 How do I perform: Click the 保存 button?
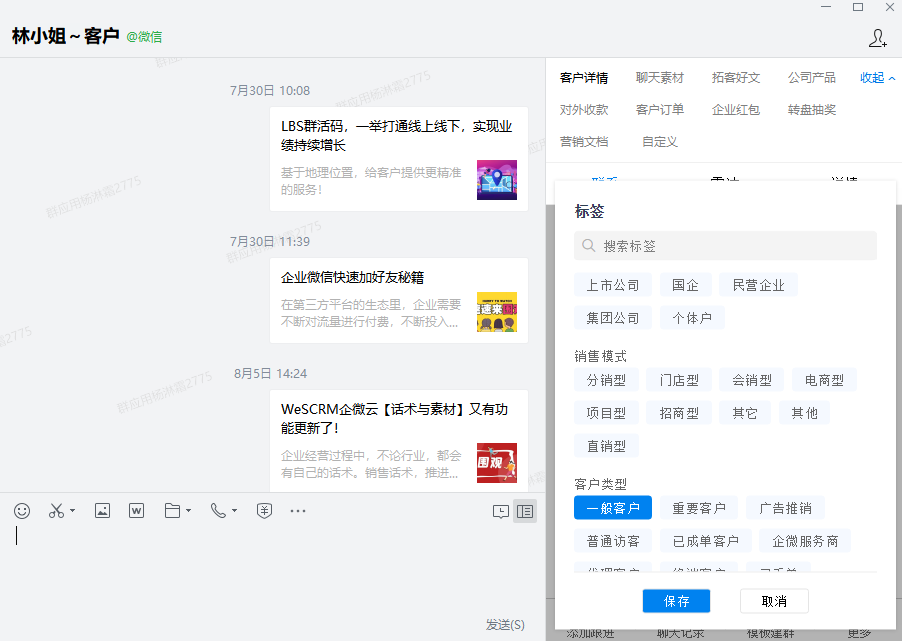[676, 601]
